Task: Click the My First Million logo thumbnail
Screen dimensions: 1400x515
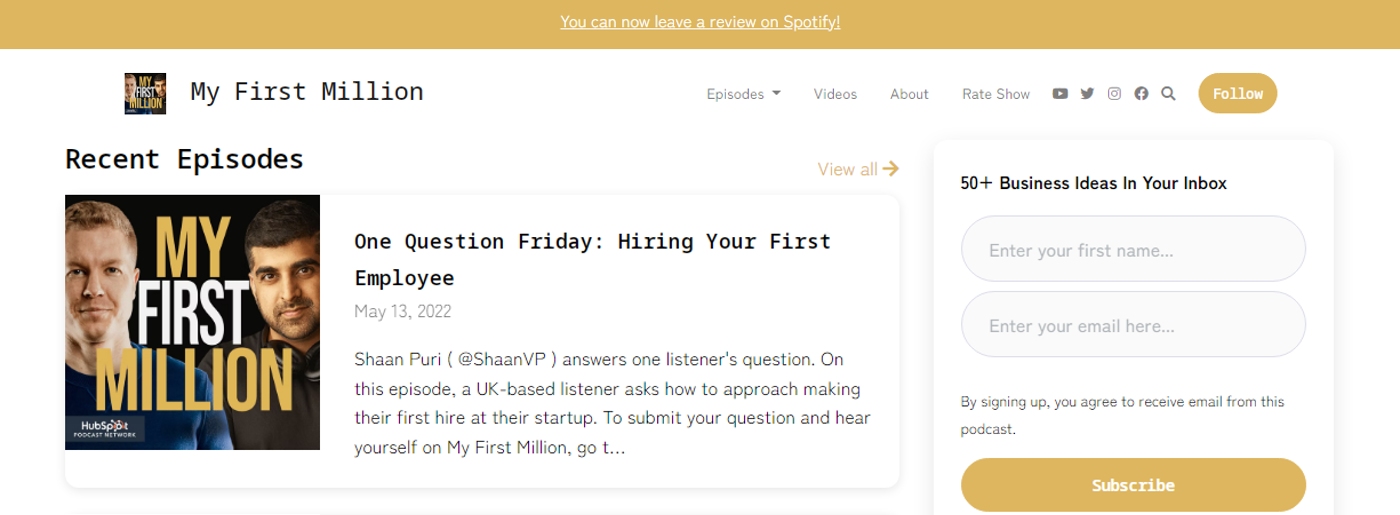Action: 145,93
